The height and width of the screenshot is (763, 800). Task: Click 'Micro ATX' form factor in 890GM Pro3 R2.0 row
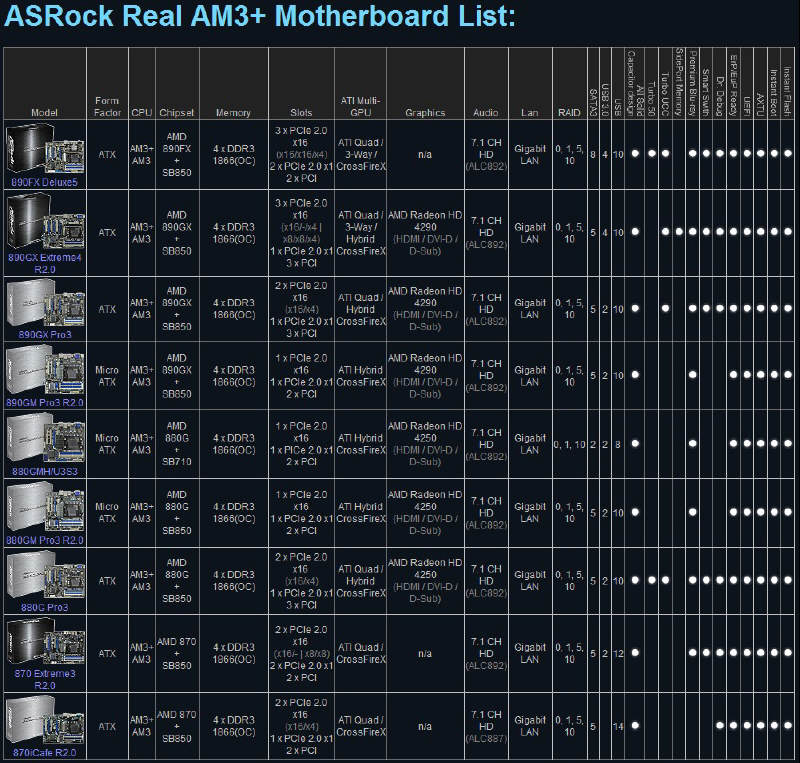coord(107,376)
